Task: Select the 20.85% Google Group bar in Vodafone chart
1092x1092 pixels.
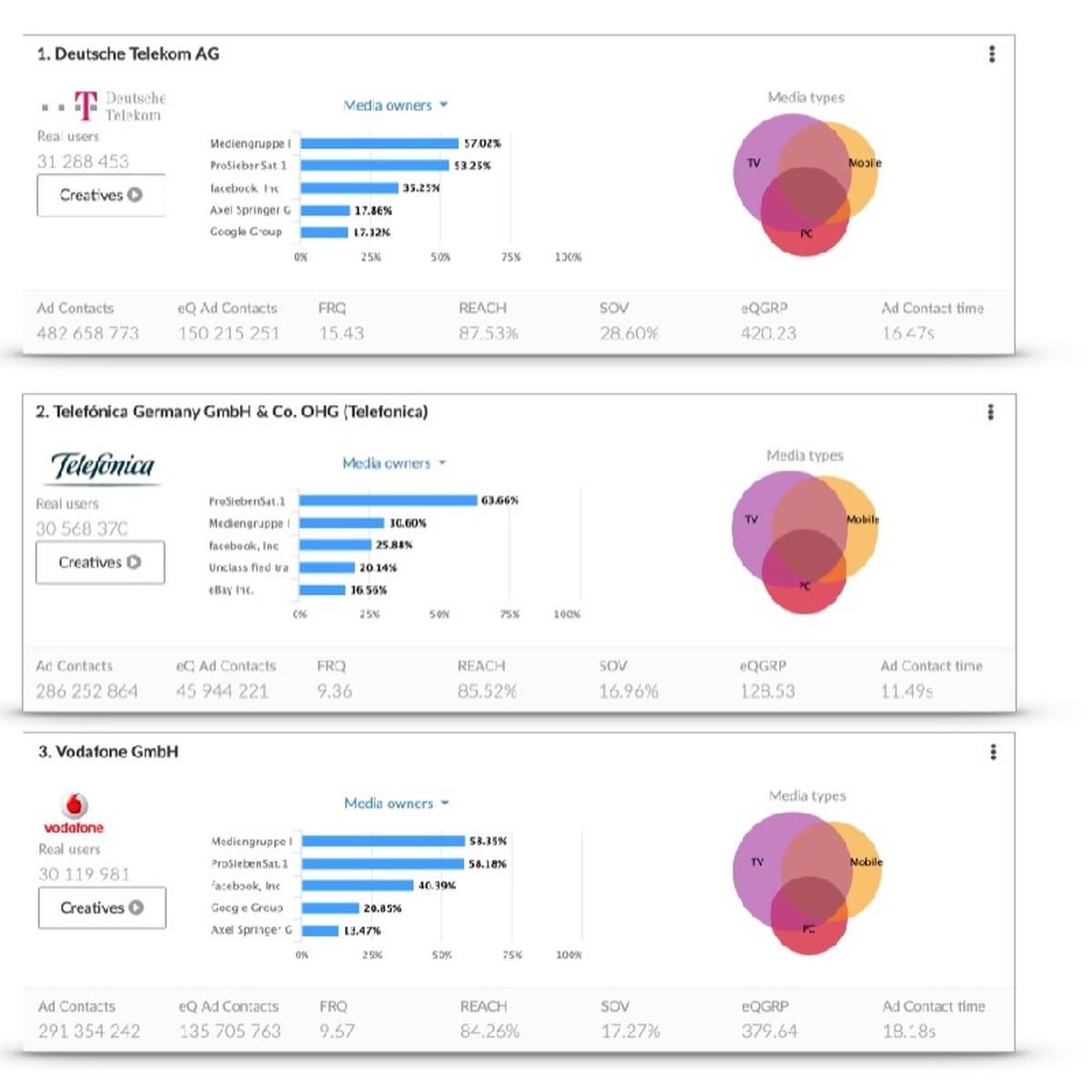Action: (x=330, y=908)
